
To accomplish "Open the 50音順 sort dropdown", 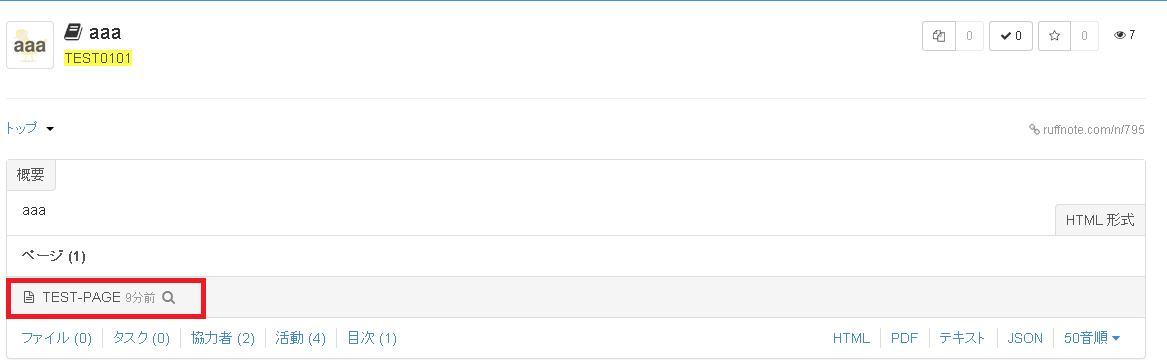I will 1092,338.
